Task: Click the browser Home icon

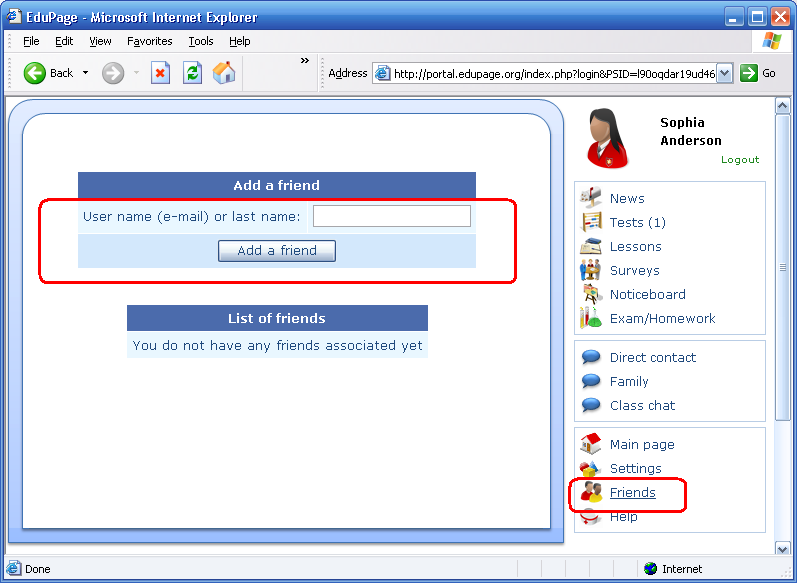Action: coord(224,73)
